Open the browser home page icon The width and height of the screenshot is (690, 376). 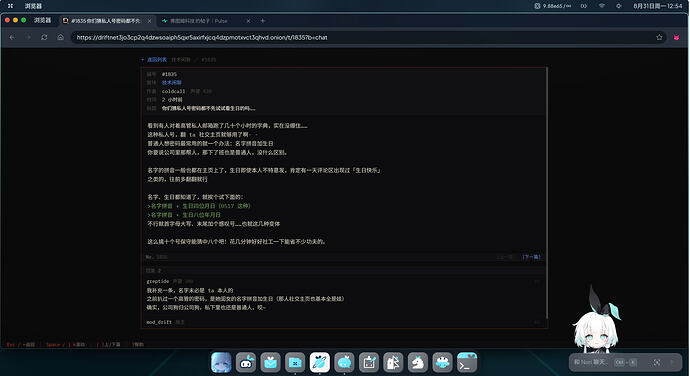61,37
